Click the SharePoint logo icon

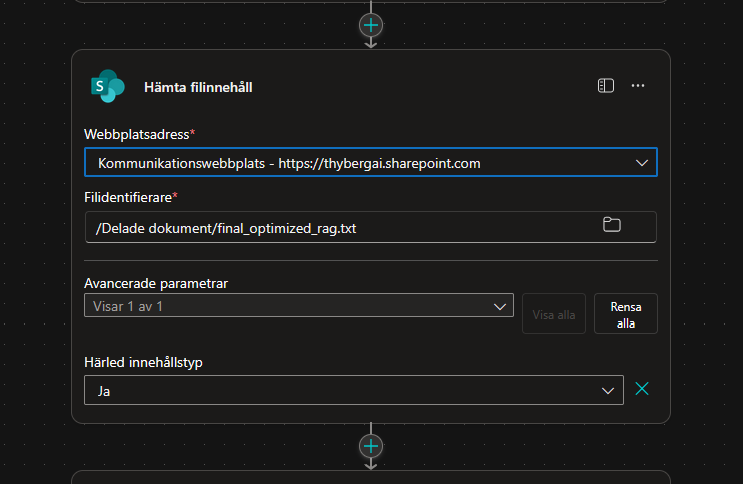108,86
